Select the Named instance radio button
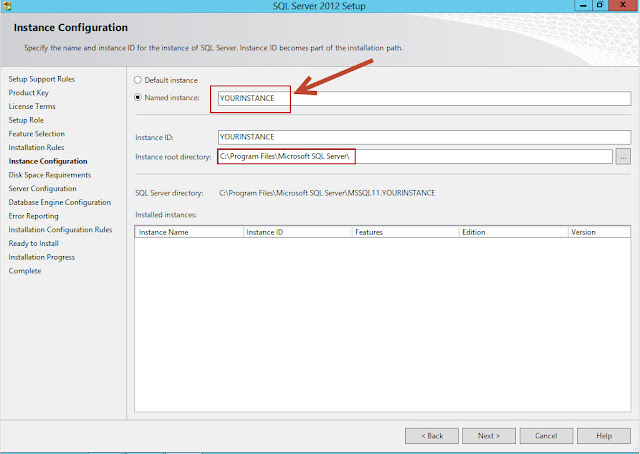 [138, 97]
